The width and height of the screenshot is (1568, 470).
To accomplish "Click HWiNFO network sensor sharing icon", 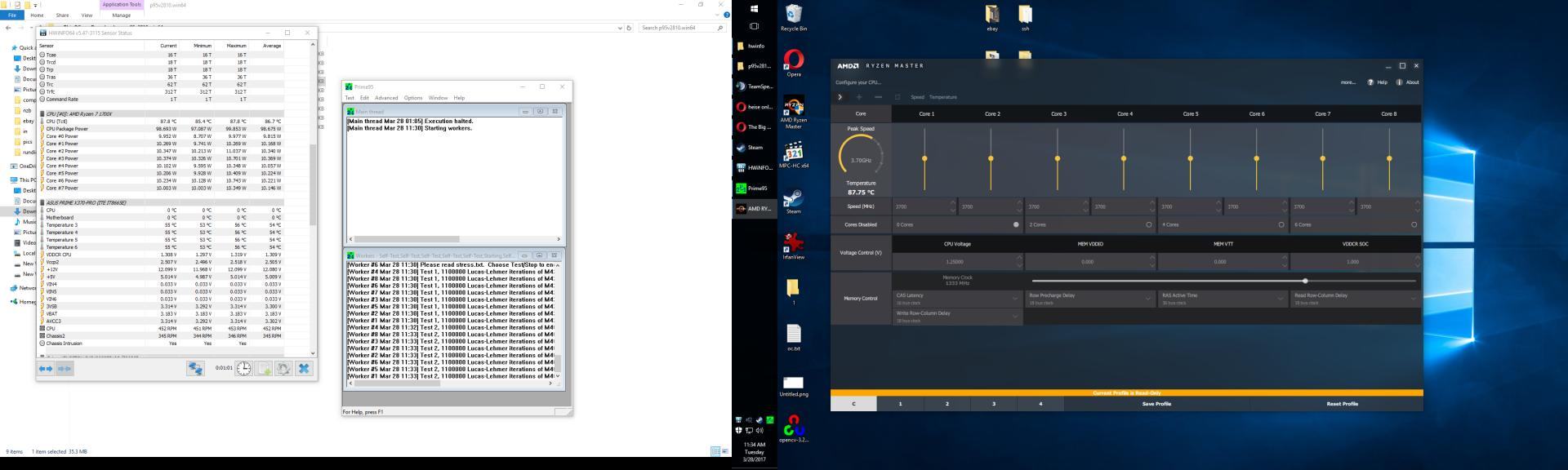I will pos(195,369).
